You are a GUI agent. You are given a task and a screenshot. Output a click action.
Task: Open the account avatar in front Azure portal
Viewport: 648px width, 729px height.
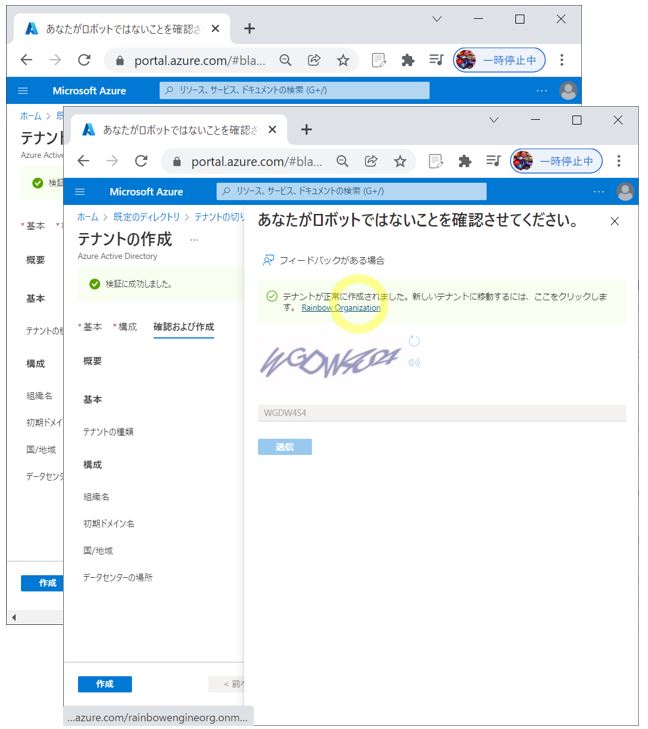tap(625, 192)
